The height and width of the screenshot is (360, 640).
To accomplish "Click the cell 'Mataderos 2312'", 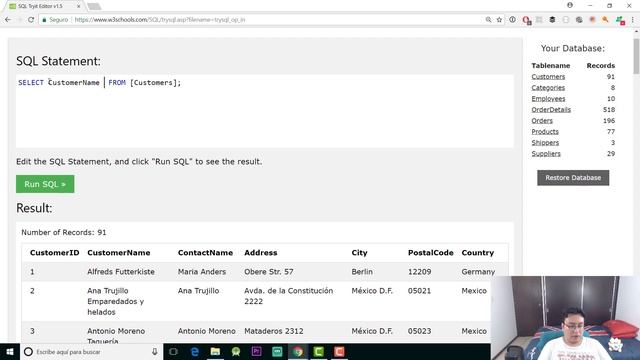I will [x=273, y=331].
